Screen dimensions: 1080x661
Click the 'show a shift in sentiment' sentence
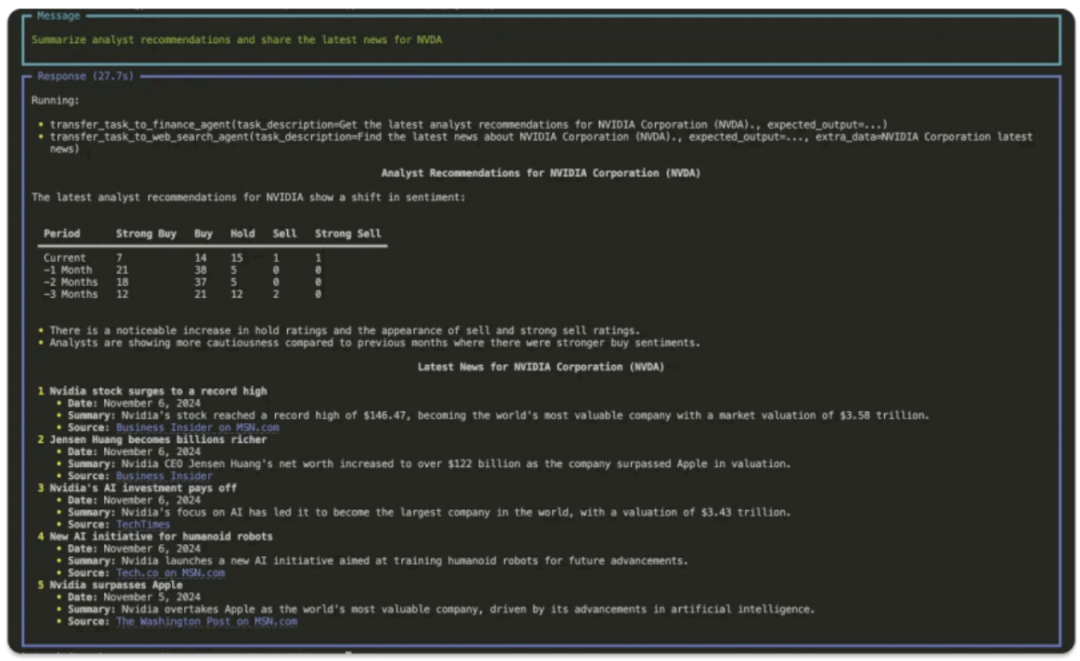(248, 197)
